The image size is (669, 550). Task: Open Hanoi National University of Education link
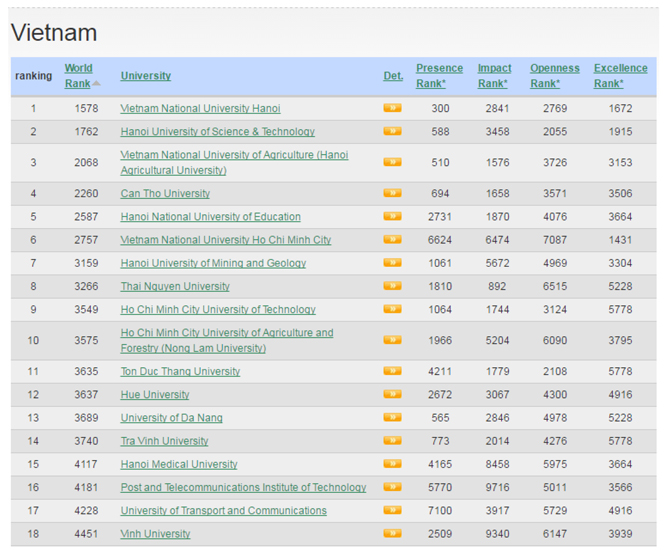point(210,216)
